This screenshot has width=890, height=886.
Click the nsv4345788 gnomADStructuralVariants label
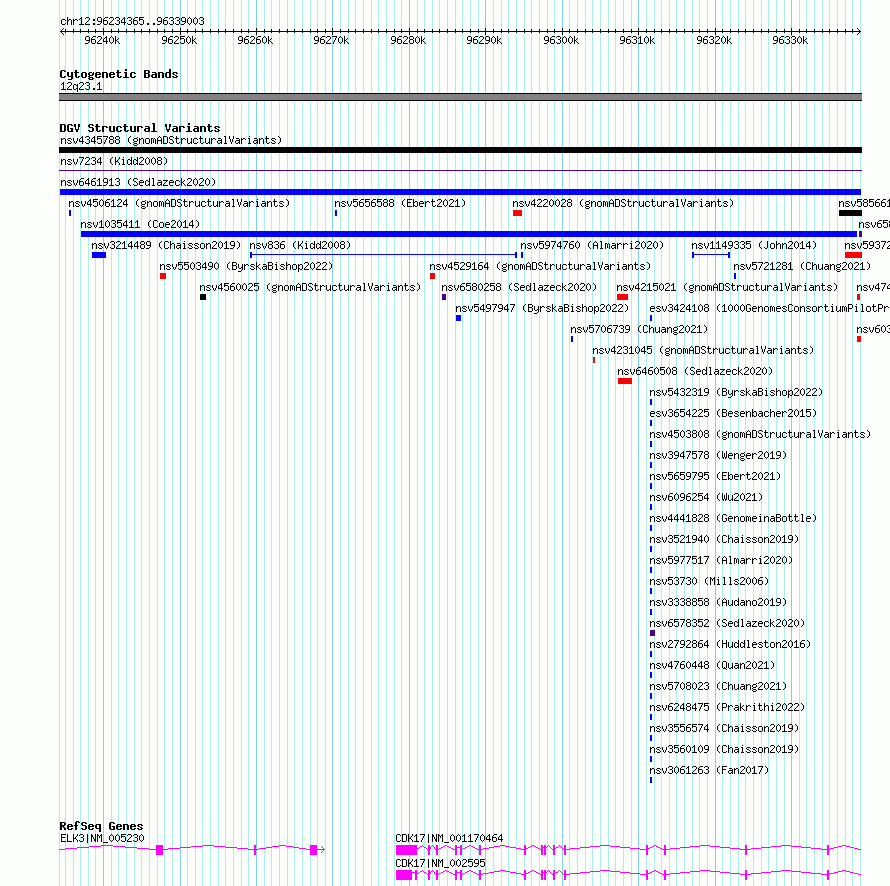pos(171,140)
